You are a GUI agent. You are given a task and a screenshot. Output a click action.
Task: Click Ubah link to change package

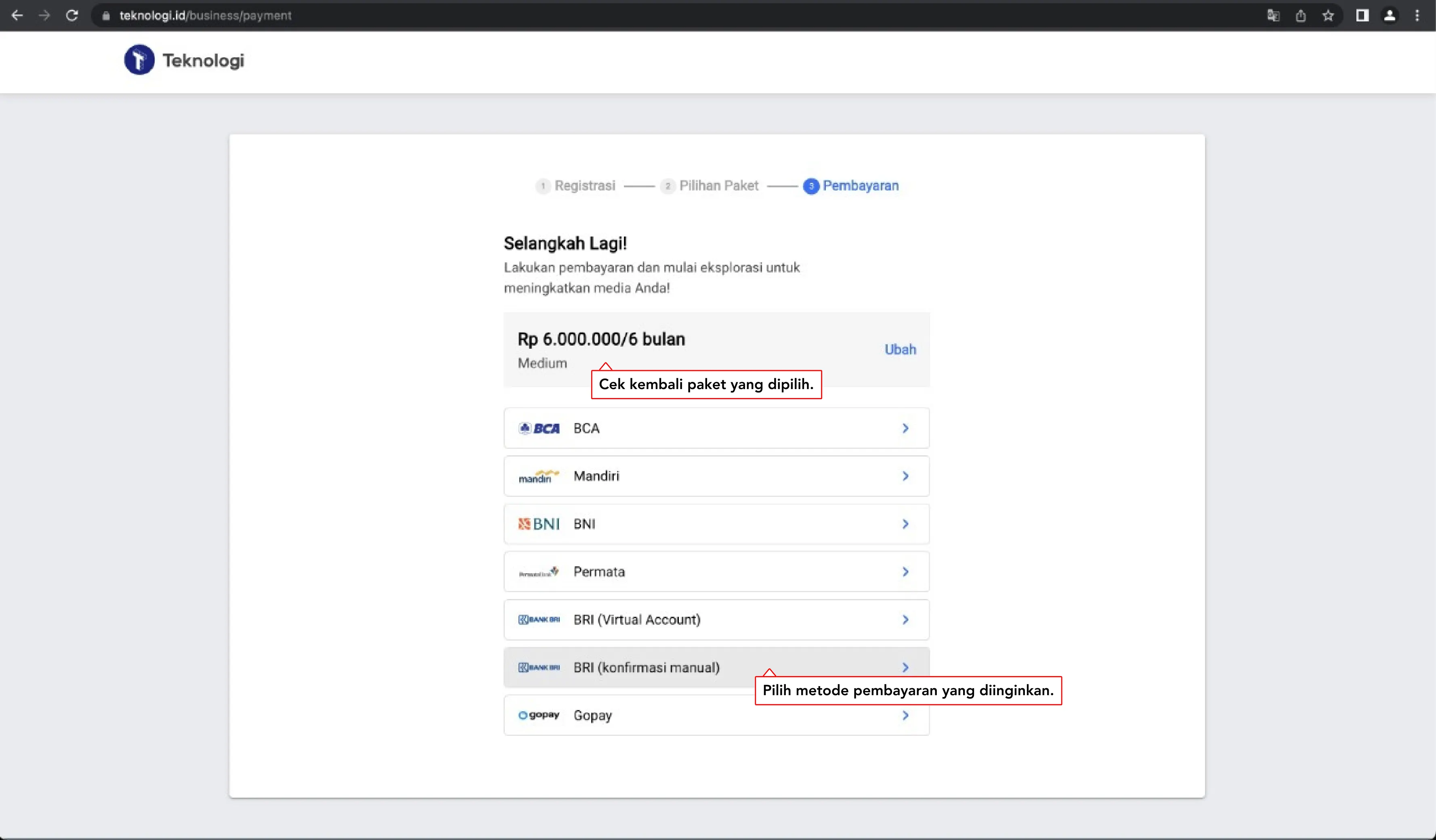[x=900, y=349]
